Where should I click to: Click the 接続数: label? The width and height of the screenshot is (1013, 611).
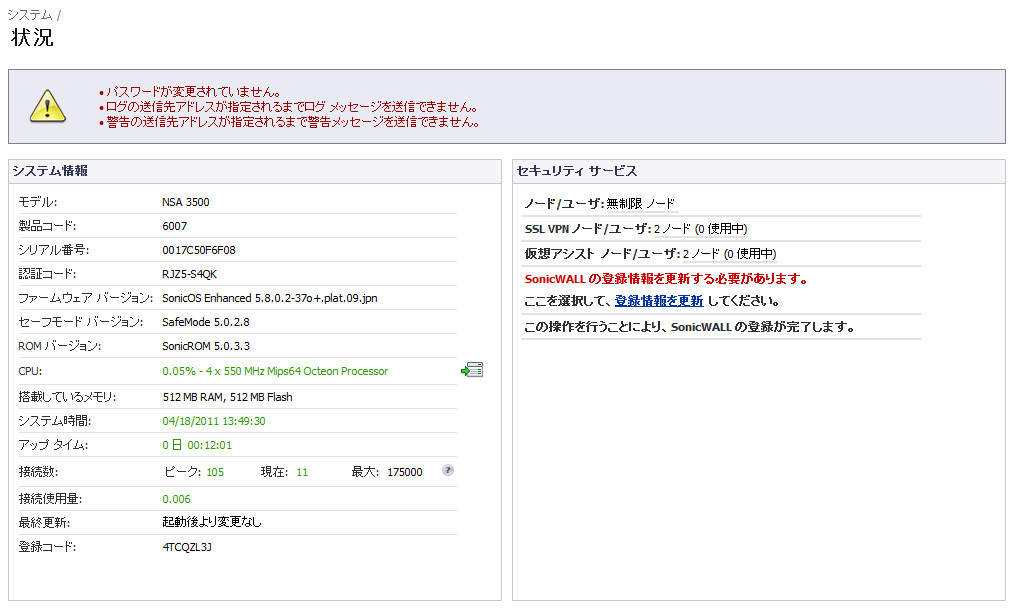click(38, 472)
